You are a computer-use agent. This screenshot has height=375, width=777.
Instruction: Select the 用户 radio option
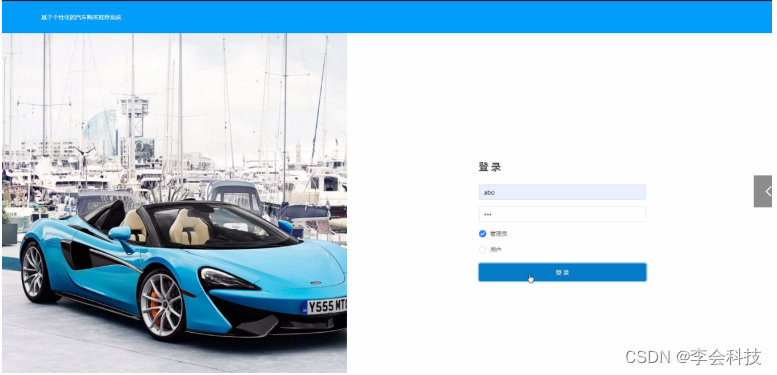point(483,250)
